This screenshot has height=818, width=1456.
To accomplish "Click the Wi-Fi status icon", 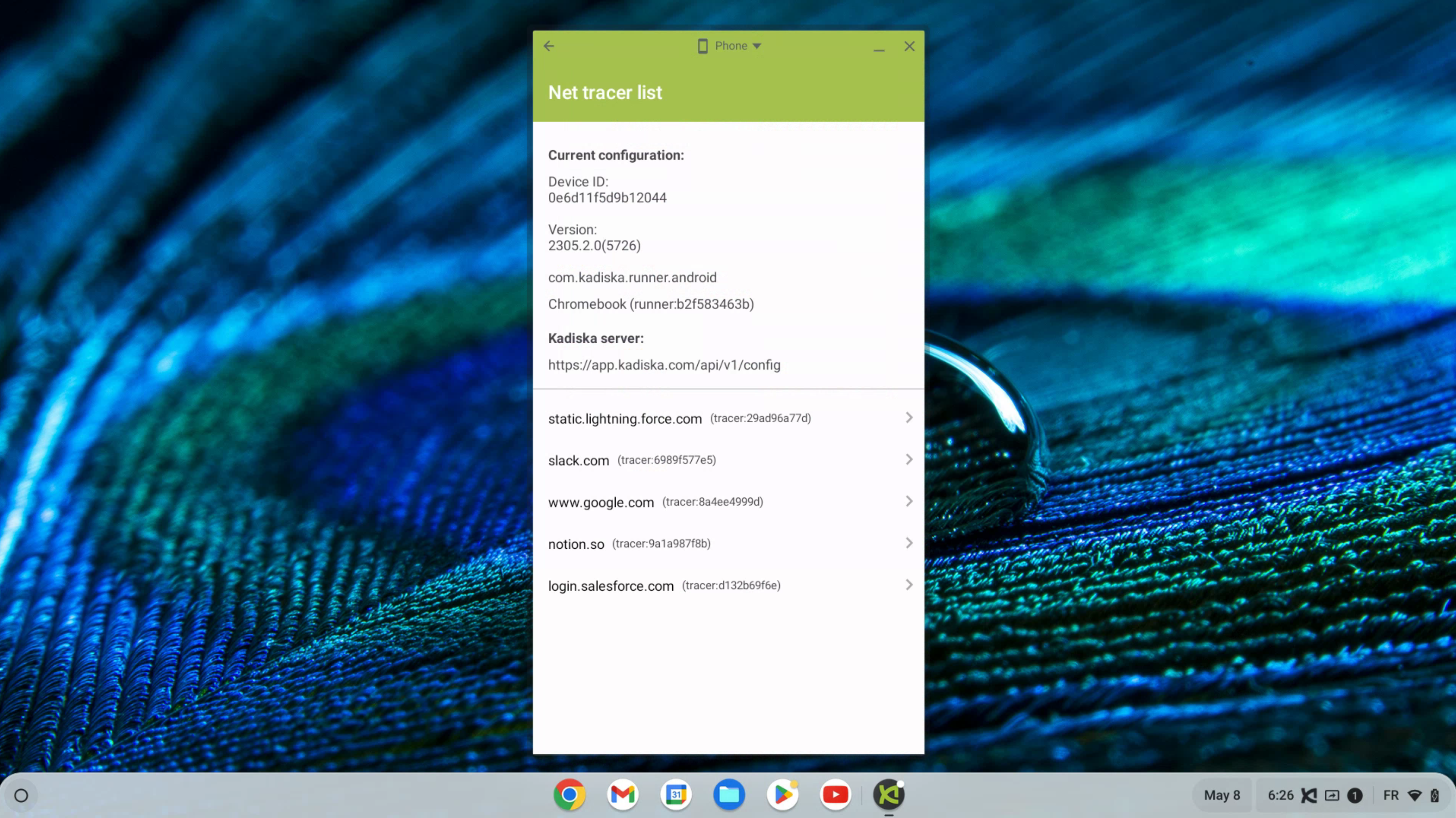I will click(x=1415, y=795).
